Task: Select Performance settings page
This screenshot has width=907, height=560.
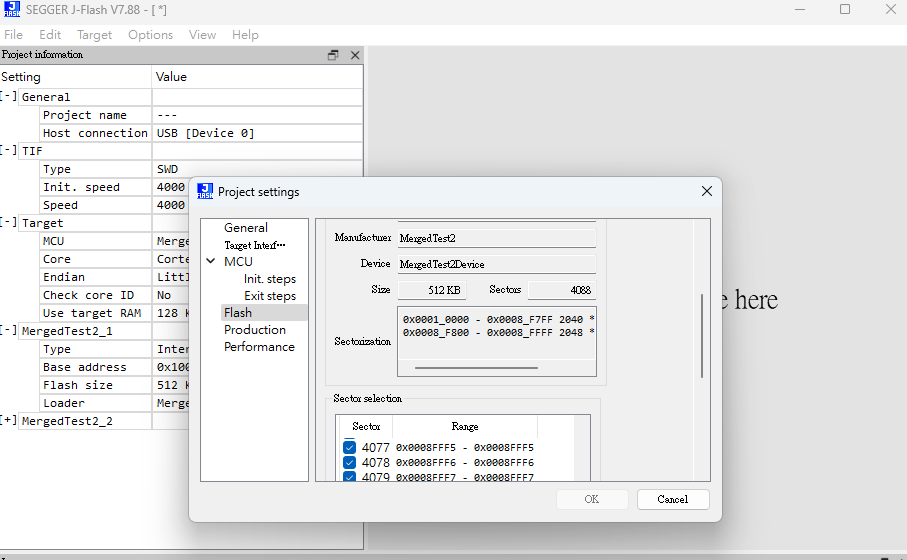Action: [259, 347]
